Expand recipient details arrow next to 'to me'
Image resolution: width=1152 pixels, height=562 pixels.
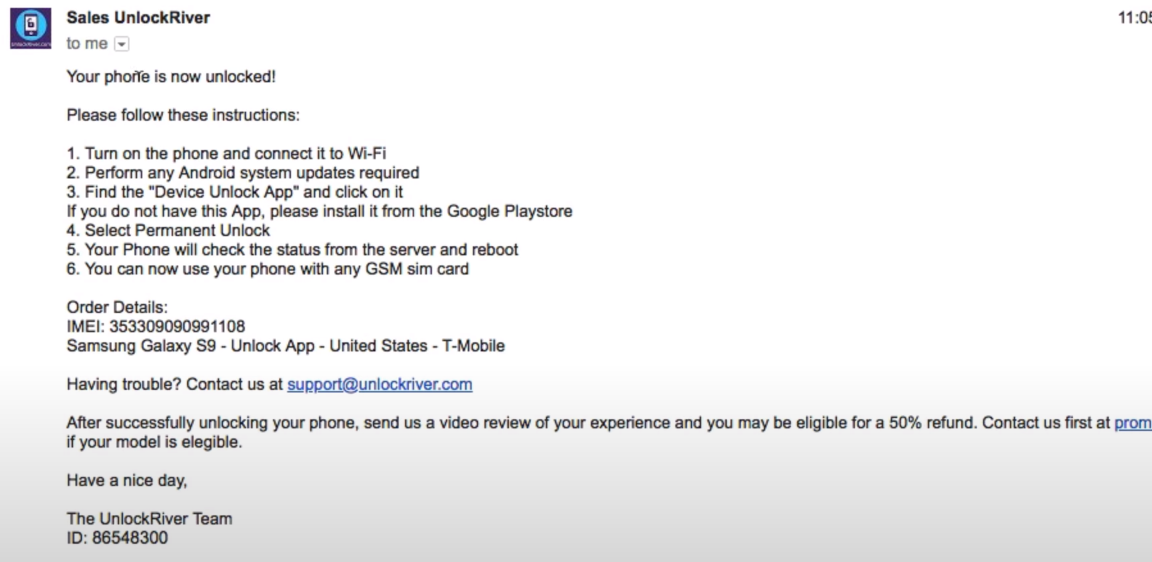[x=122, y=44]
